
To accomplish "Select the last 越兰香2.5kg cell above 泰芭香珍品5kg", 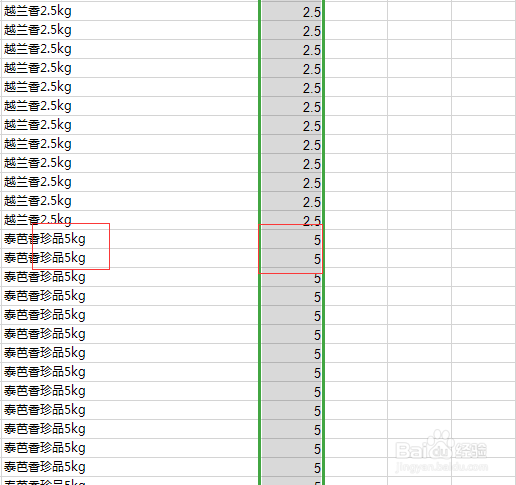I will tap(130, 220).
